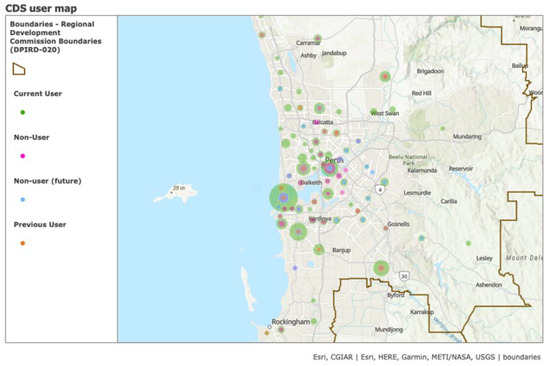The image size is (550, 366).
Task: Click the boundary polygon symbol in the legend
Action: [19, 69]
